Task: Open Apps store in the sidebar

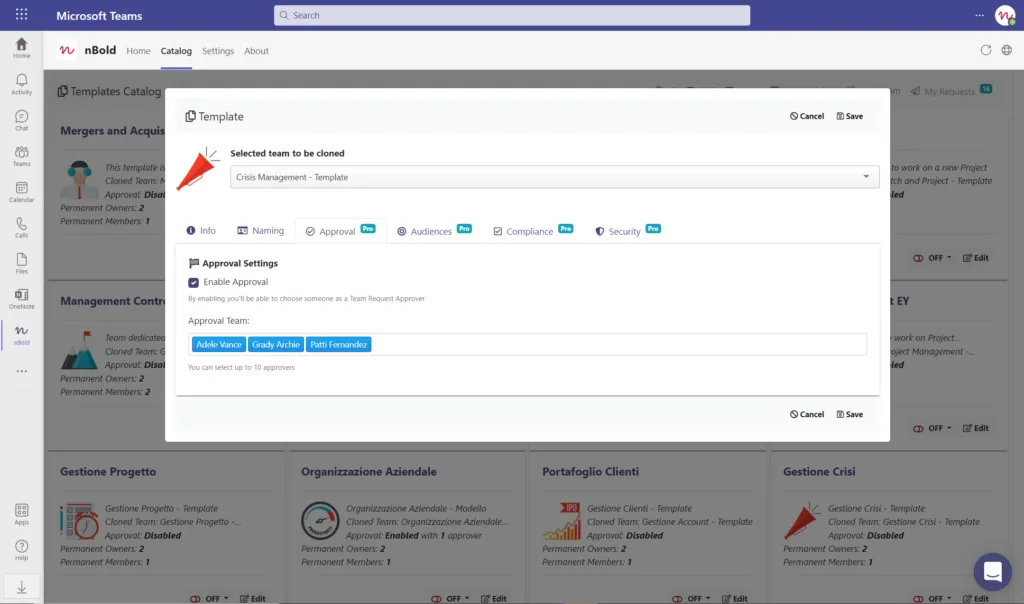Action: click(22, 514)
